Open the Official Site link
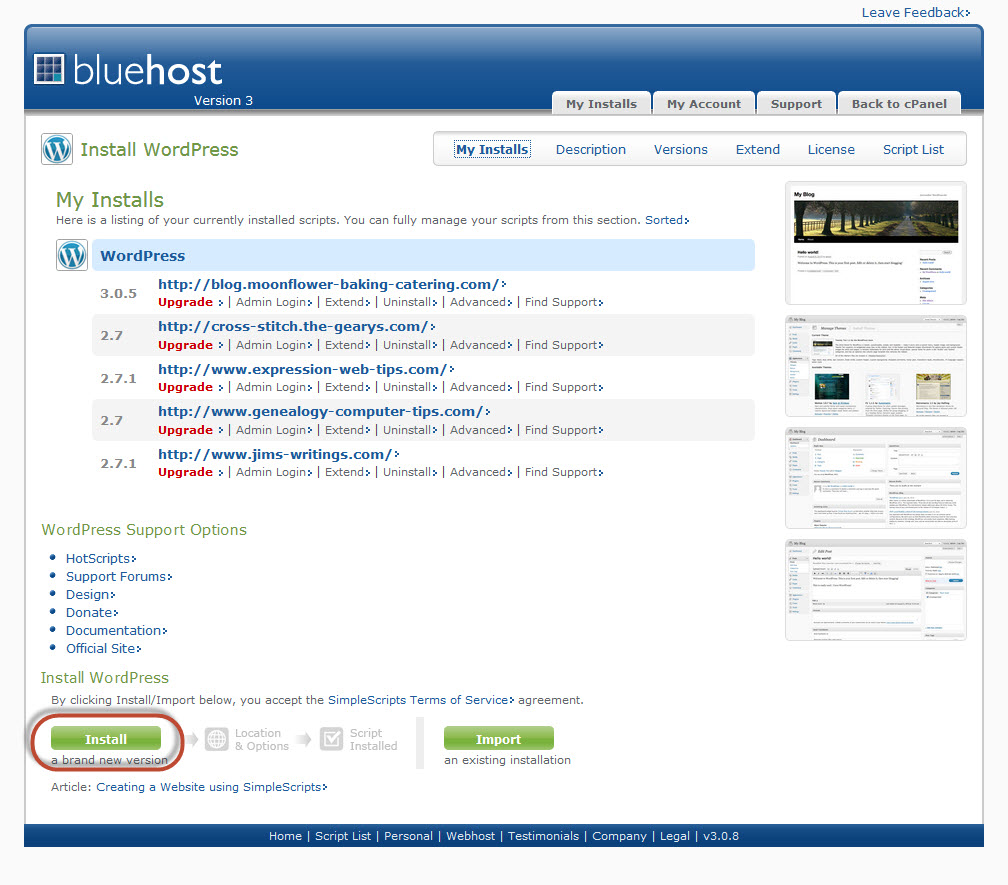 point(104,648)
